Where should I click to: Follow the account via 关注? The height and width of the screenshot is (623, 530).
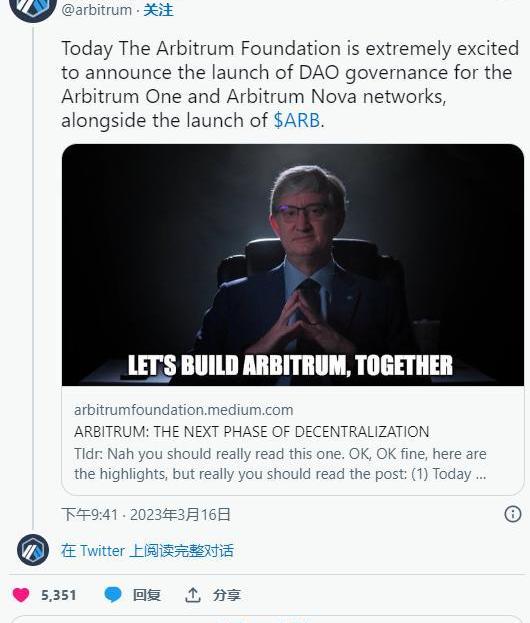point(158,10)
